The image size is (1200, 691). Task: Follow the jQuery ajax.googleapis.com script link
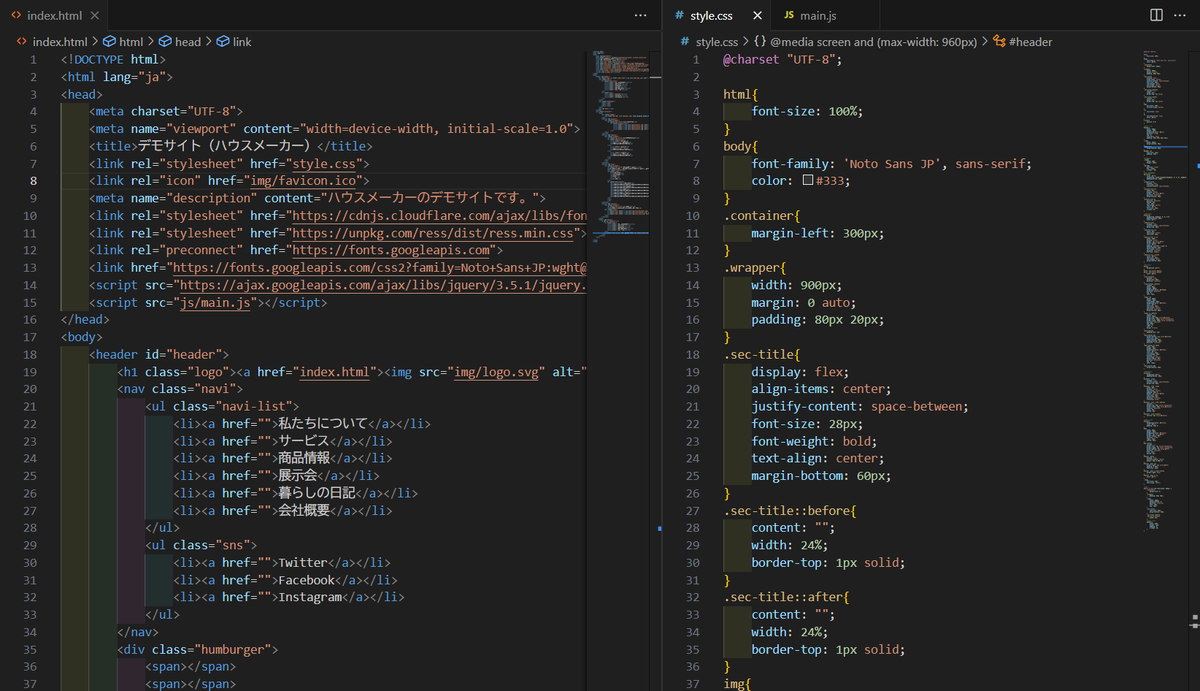tap(383, 285)
